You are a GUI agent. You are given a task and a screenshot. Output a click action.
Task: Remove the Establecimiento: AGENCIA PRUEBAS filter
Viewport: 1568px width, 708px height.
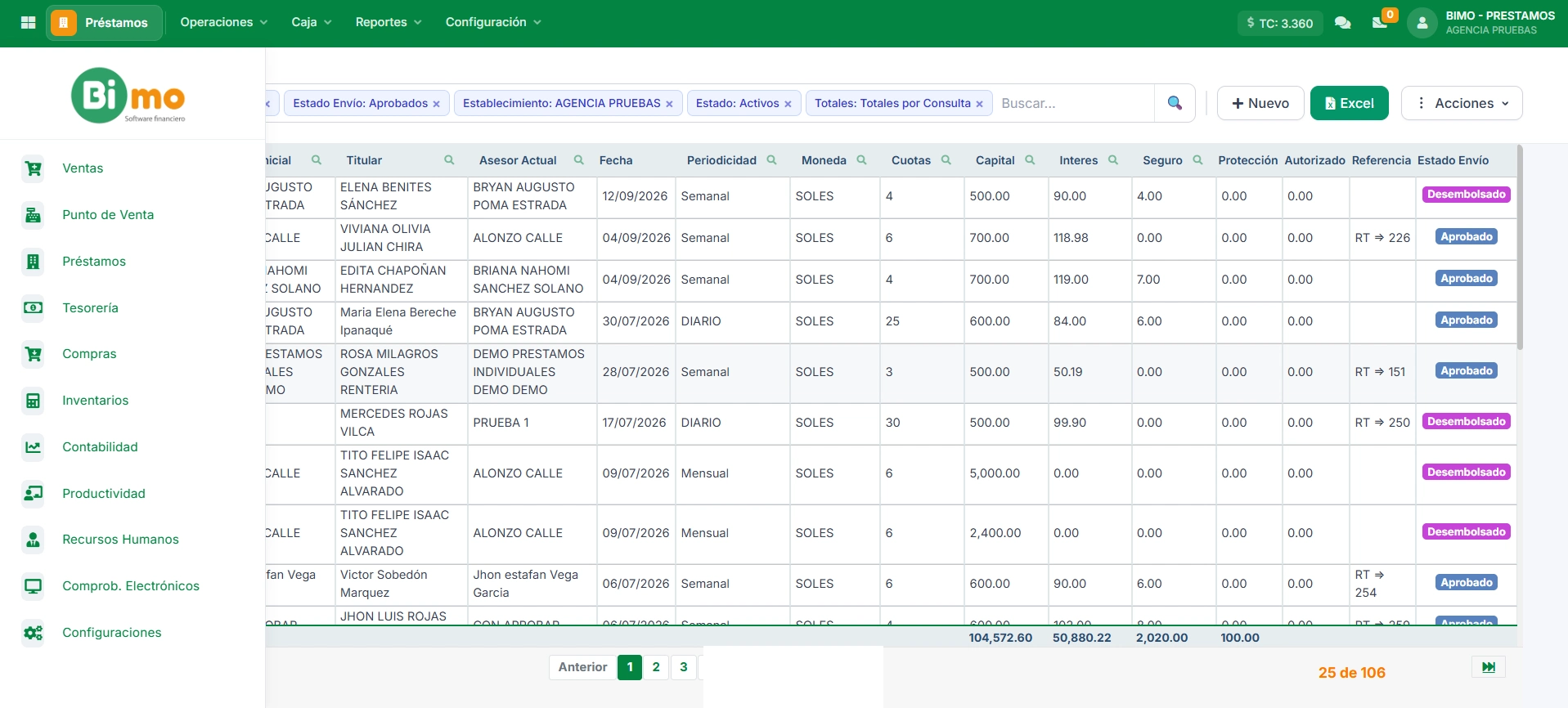(x=669, y=104)
